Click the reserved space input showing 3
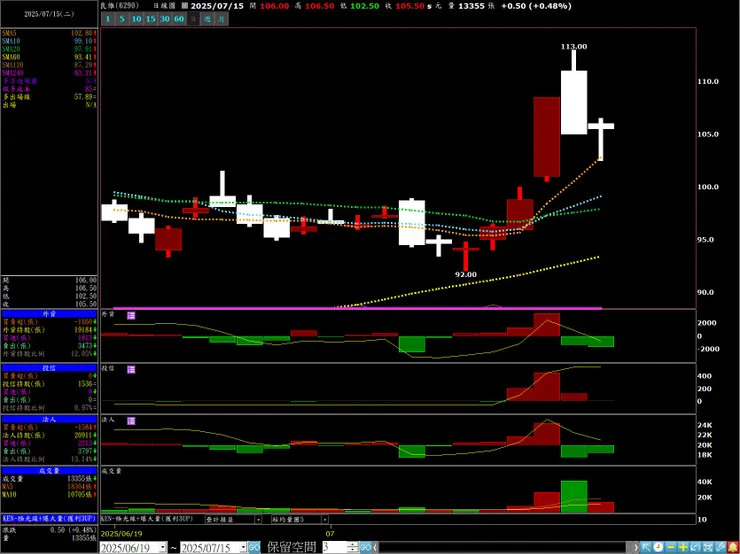 click(x=335, y=547)
